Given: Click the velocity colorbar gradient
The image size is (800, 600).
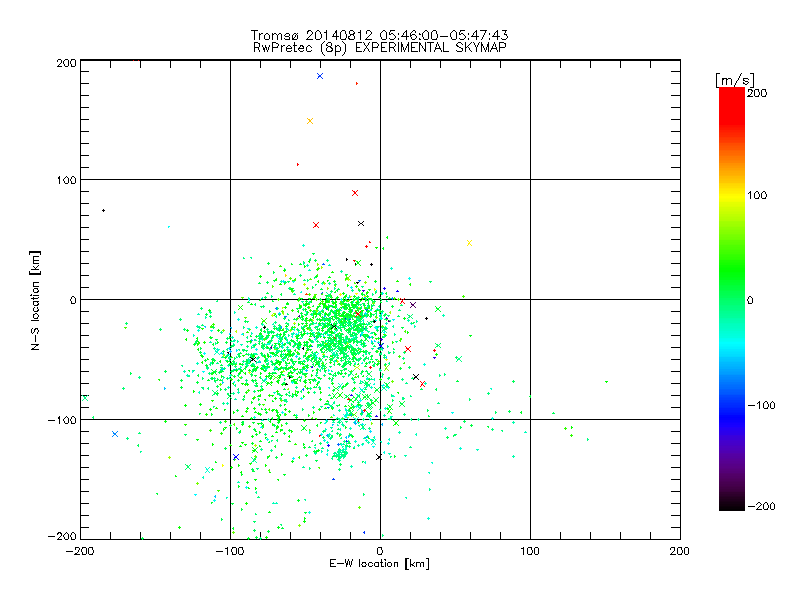Looking at the screenshot, I should (x=732, y=299).
